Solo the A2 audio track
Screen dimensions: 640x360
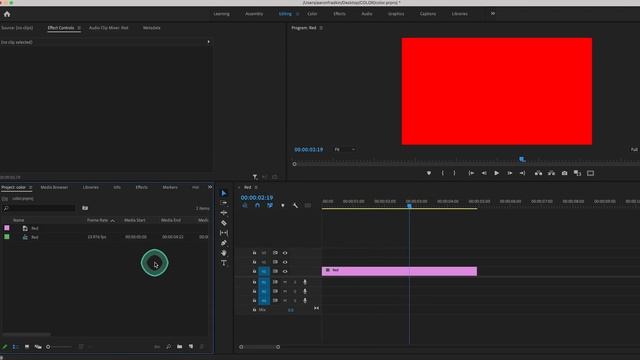click(x=295, y=291)
